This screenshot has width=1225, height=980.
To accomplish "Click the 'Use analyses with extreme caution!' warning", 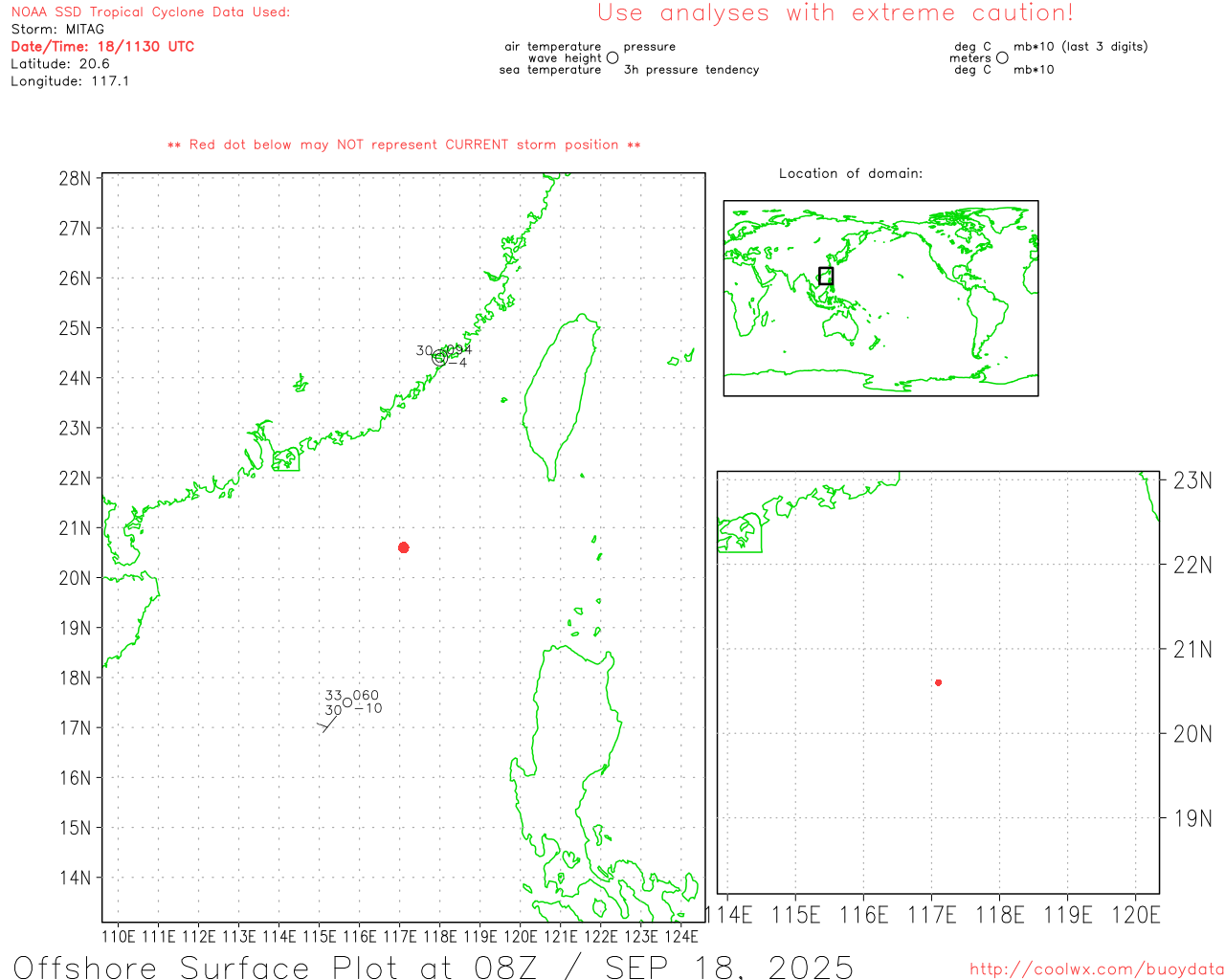I will (x=835, y=13).
